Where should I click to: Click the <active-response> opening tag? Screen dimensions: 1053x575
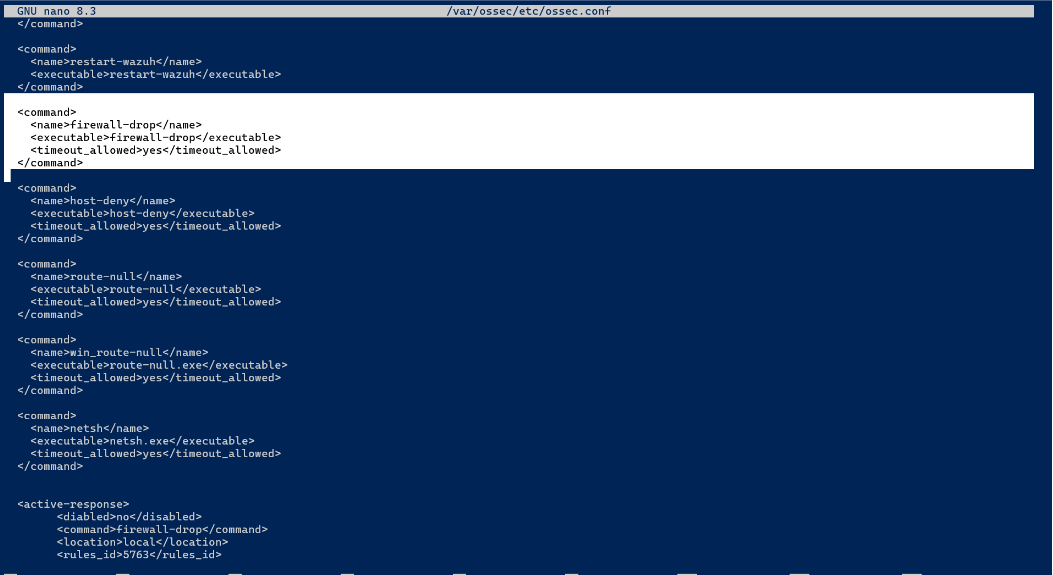[x=73, y=504]
